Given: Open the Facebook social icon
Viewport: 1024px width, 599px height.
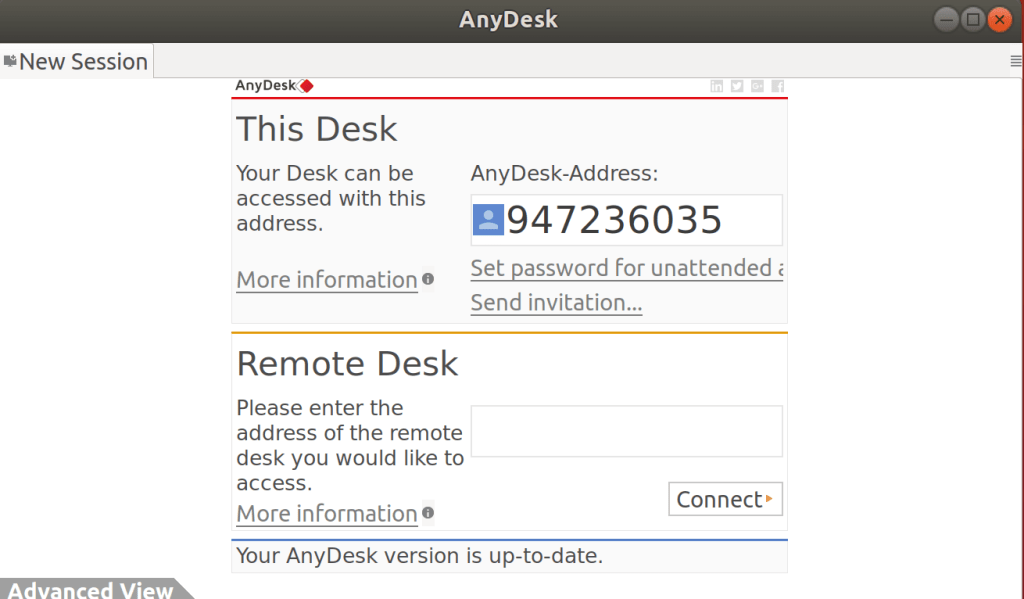Looking at the screenshot, I should click(777, 86).
